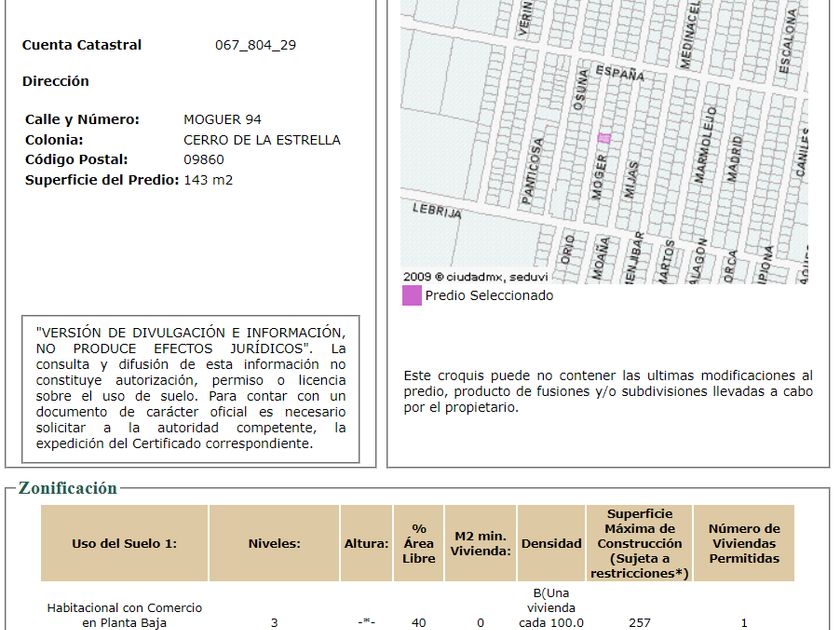The image size is (840, 630).
Task: Click the colonia CERRO DE LA ESTRELLA
Action: click(x=261, y=140)
